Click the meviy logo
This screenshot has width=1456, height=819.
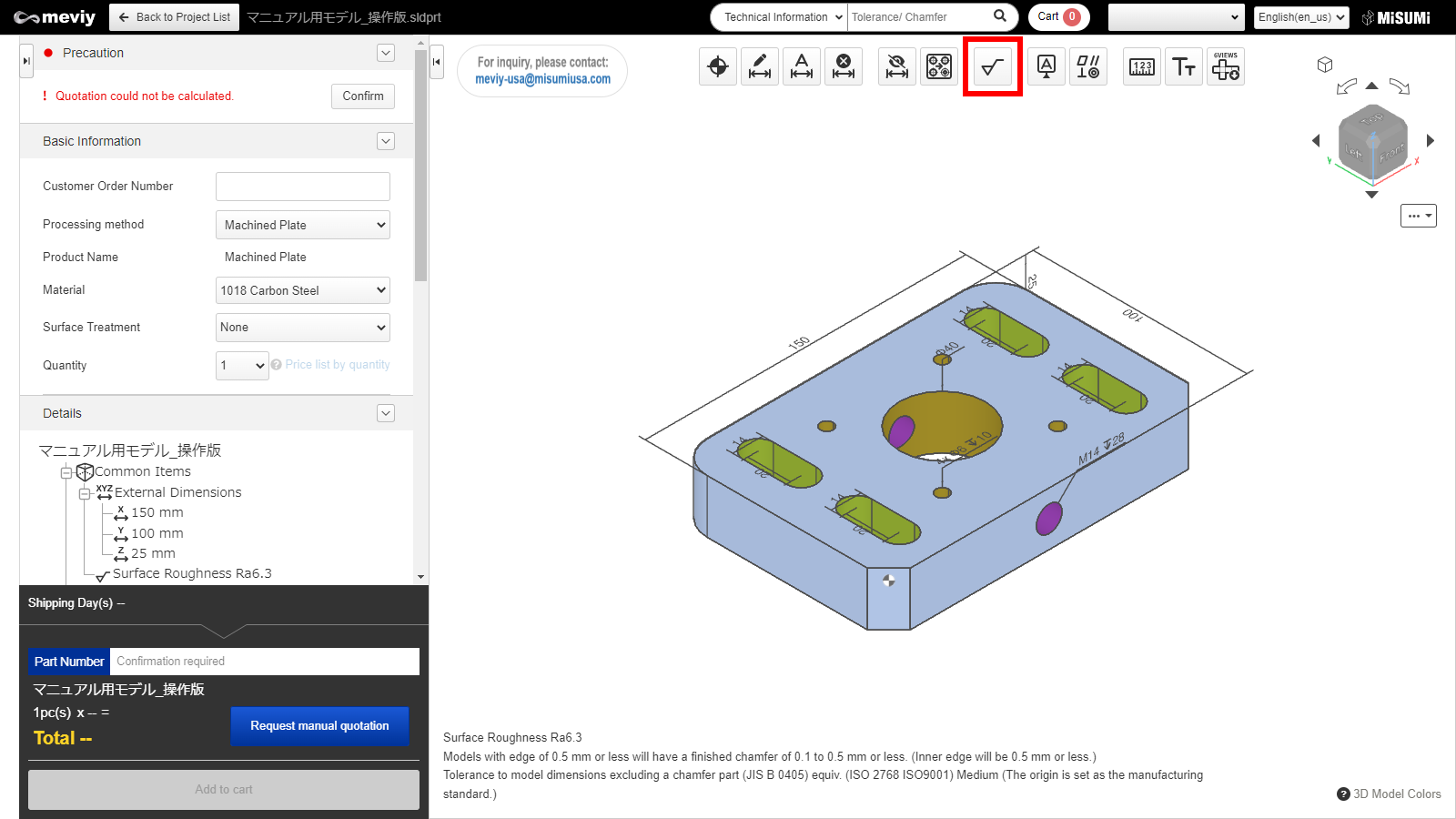[x=55, y=17]
